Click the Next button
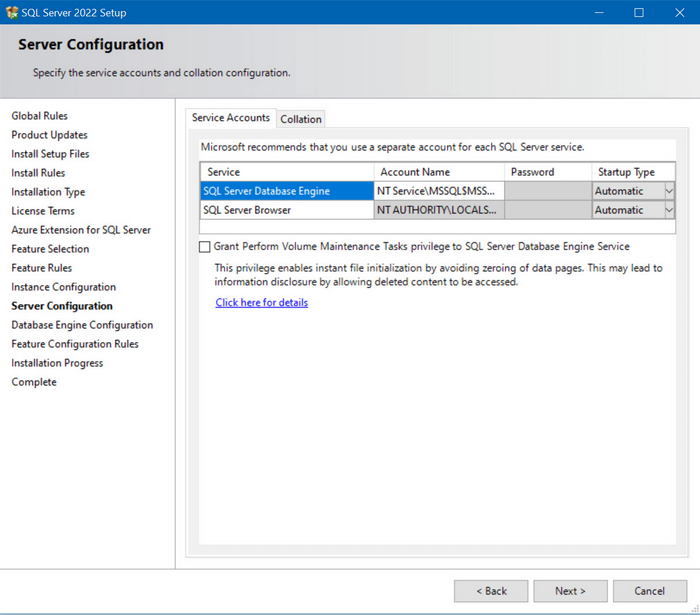This screenshot has width=700, height=615. point(570,591)
